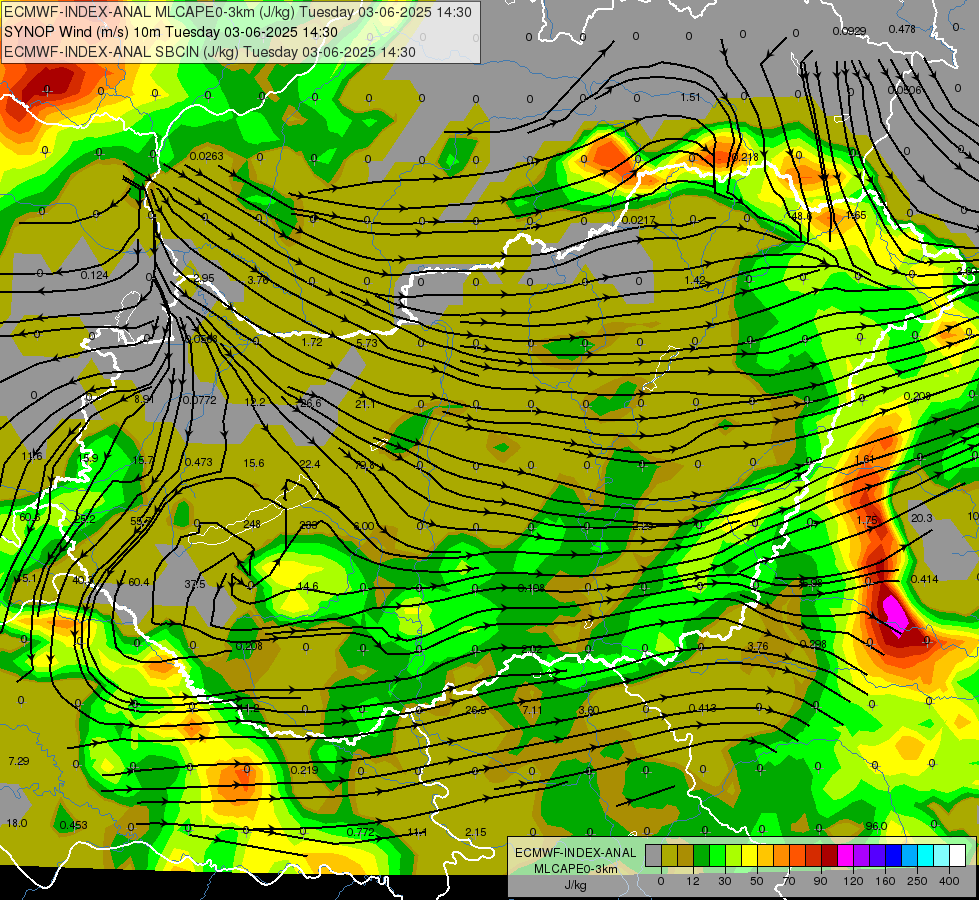Click the map value 14.6

click(x=308, y=586)
